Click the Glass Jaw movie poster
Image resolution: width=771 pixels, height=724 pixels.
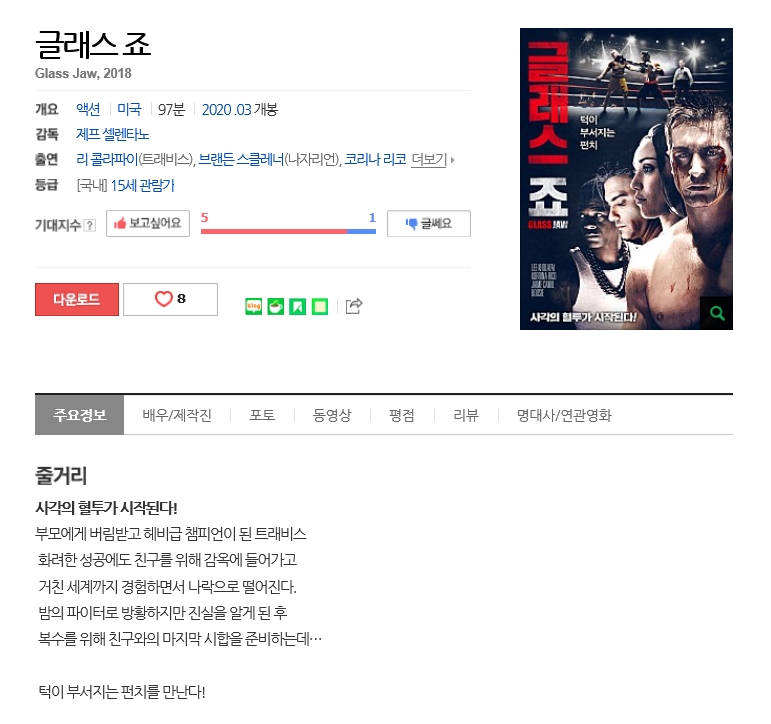626,179
